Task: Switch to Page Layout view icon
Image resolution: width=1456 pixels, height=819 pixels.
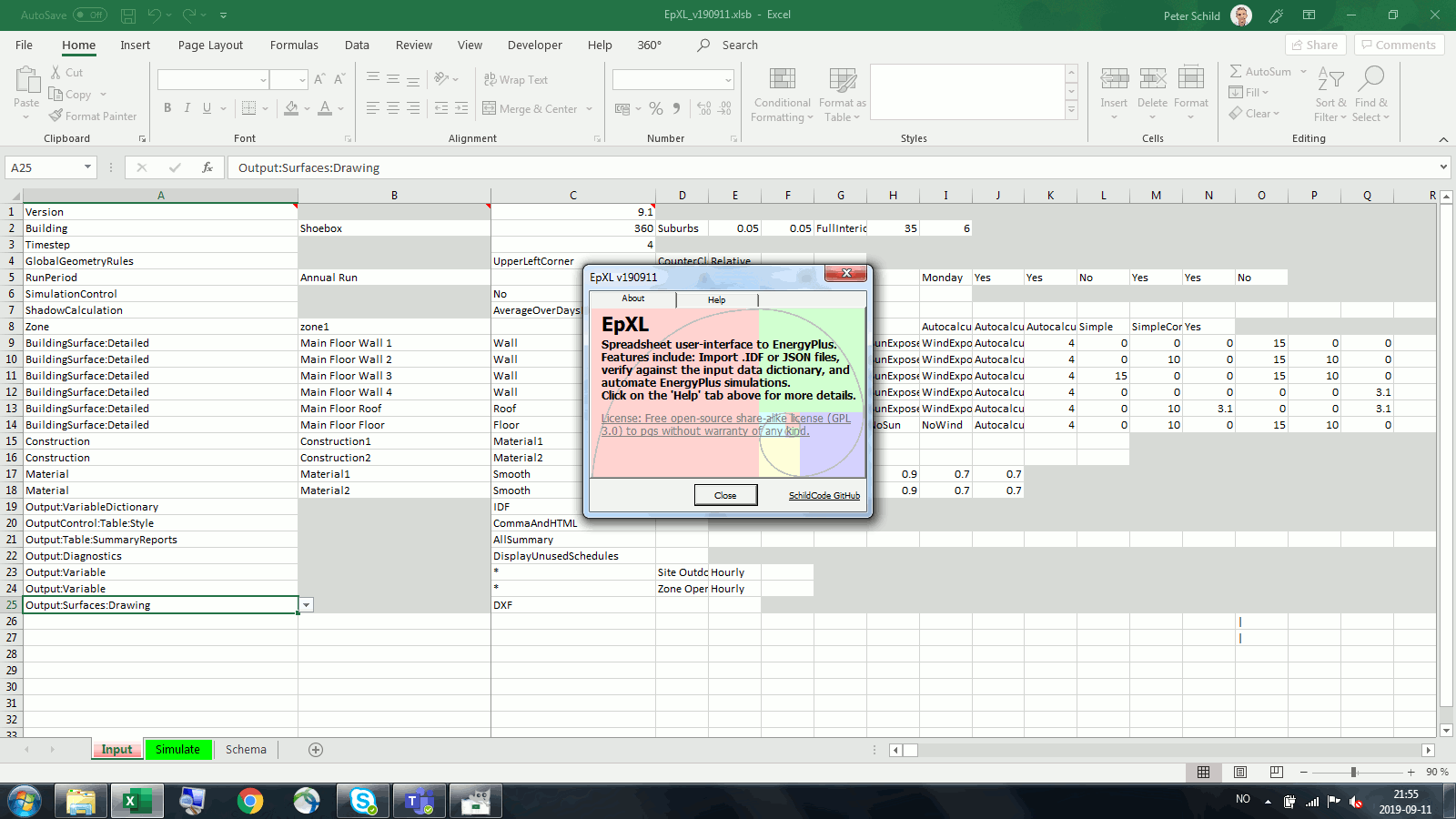Action: point(1240,772)
